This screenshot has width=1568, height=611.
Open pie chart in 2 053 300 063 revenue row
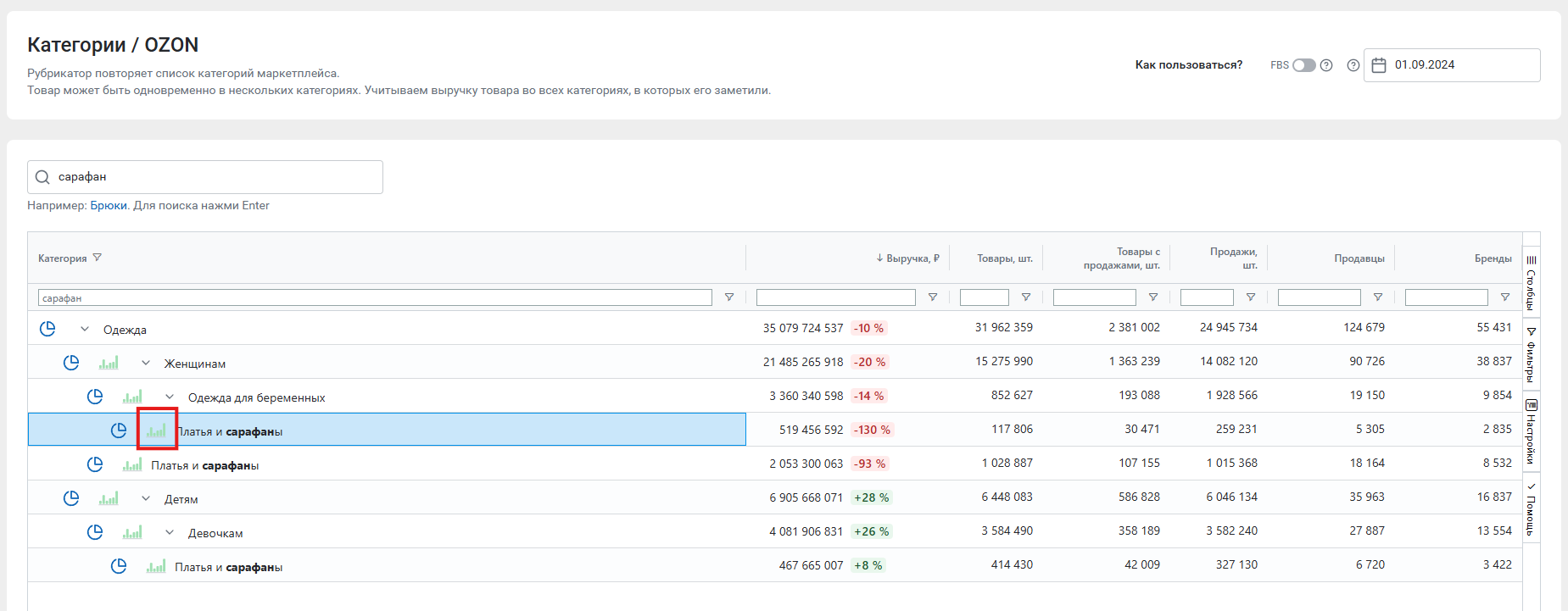click(x=95, y=464)
